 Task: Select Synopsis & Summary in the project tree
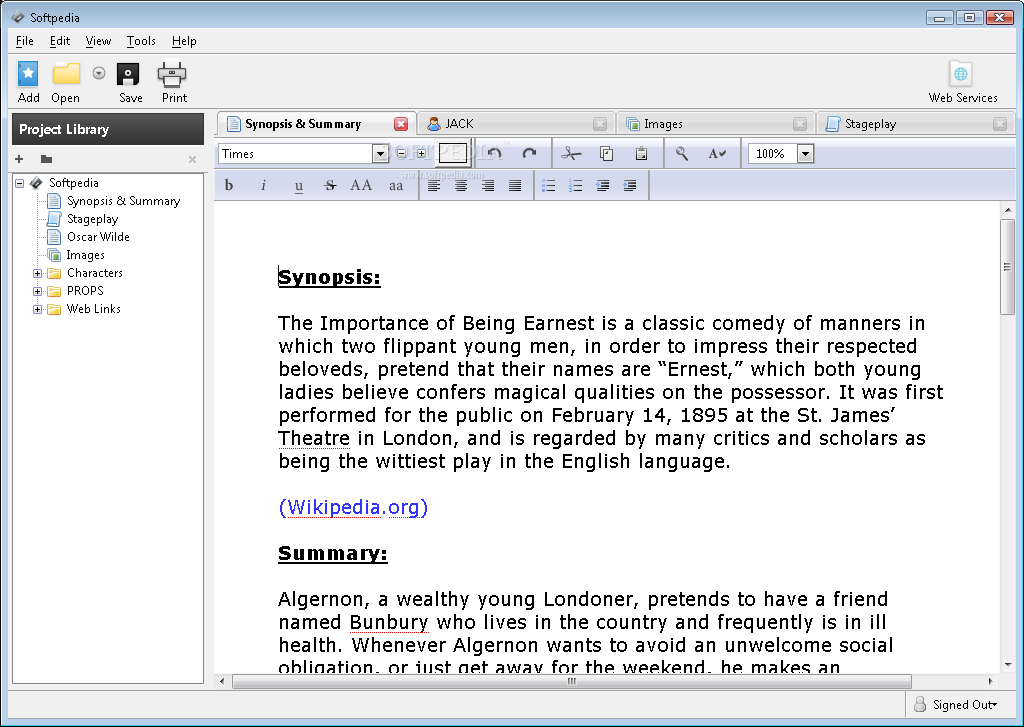[x=123, y=201]
